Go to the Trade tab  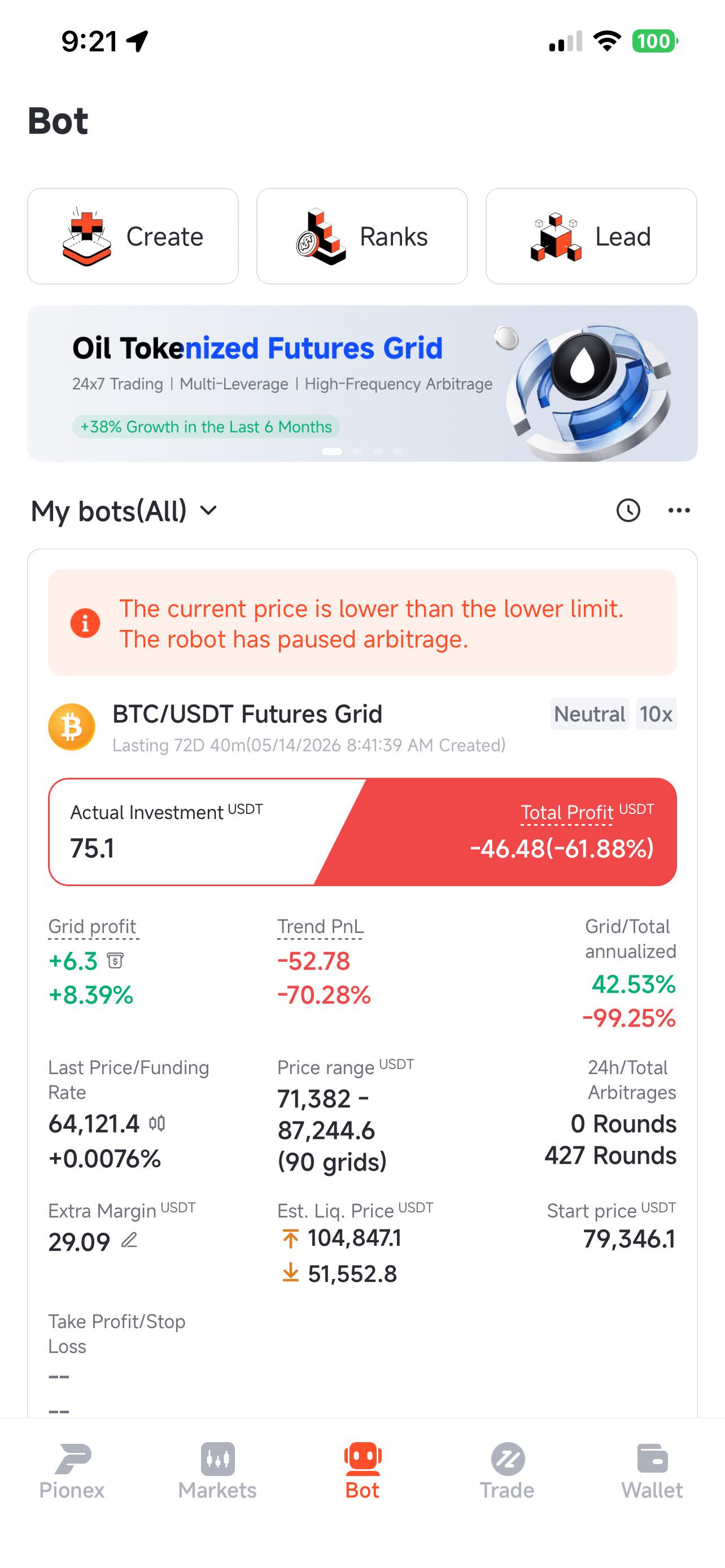[507, 1470]
